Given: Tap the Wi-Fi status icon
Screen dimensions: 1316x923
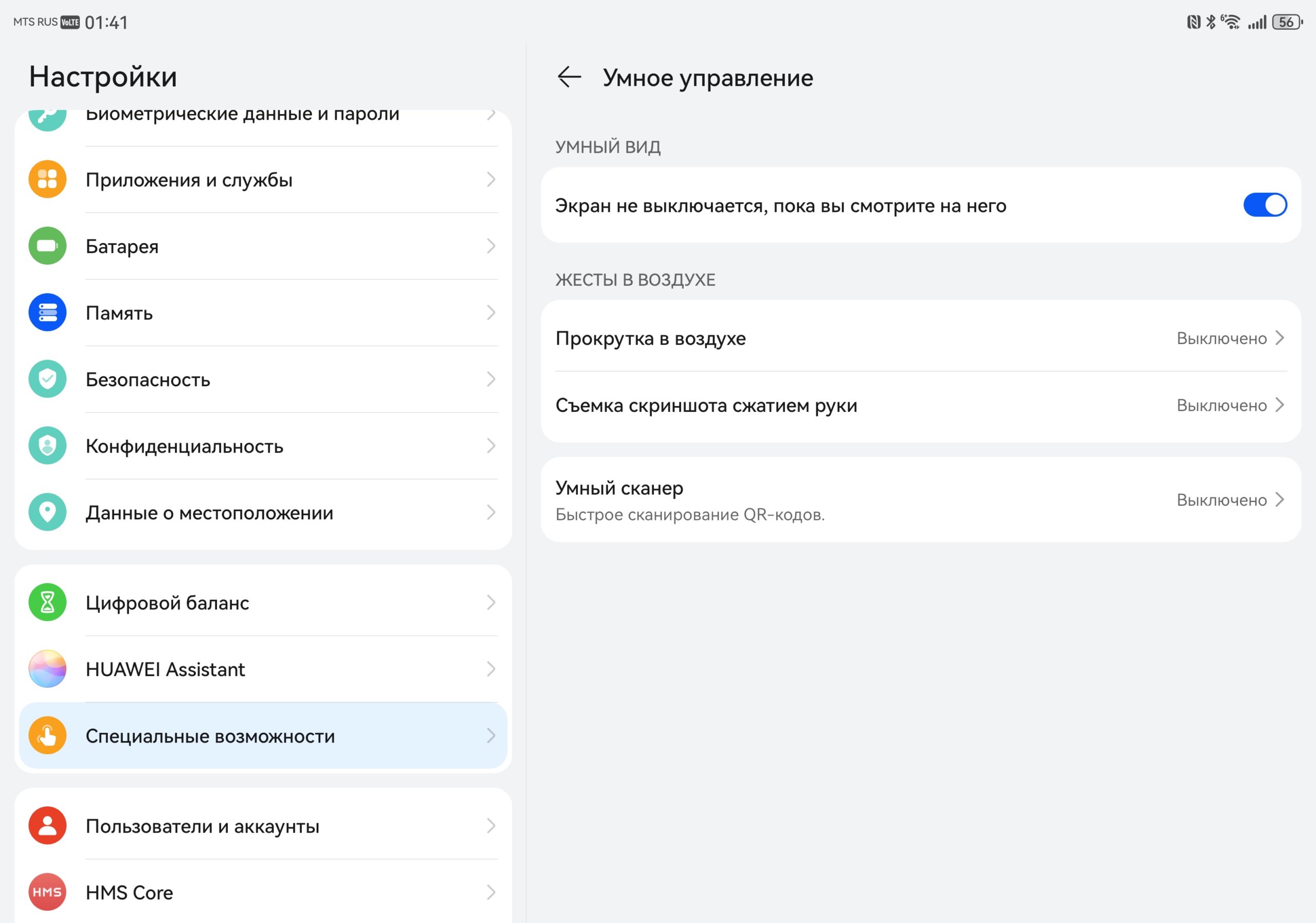Looking at the screenshot, I should click(x=1231, y=22).
